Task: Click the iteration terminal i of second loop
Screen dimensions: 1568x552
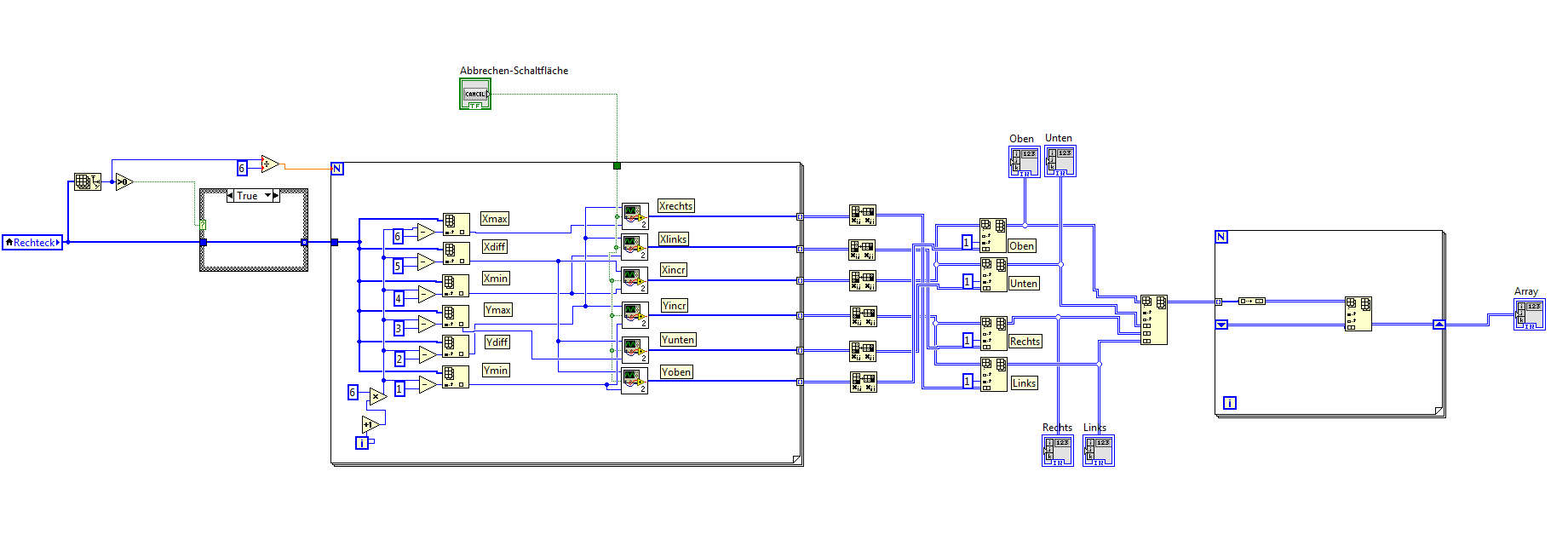Action: coord(1230,403)
